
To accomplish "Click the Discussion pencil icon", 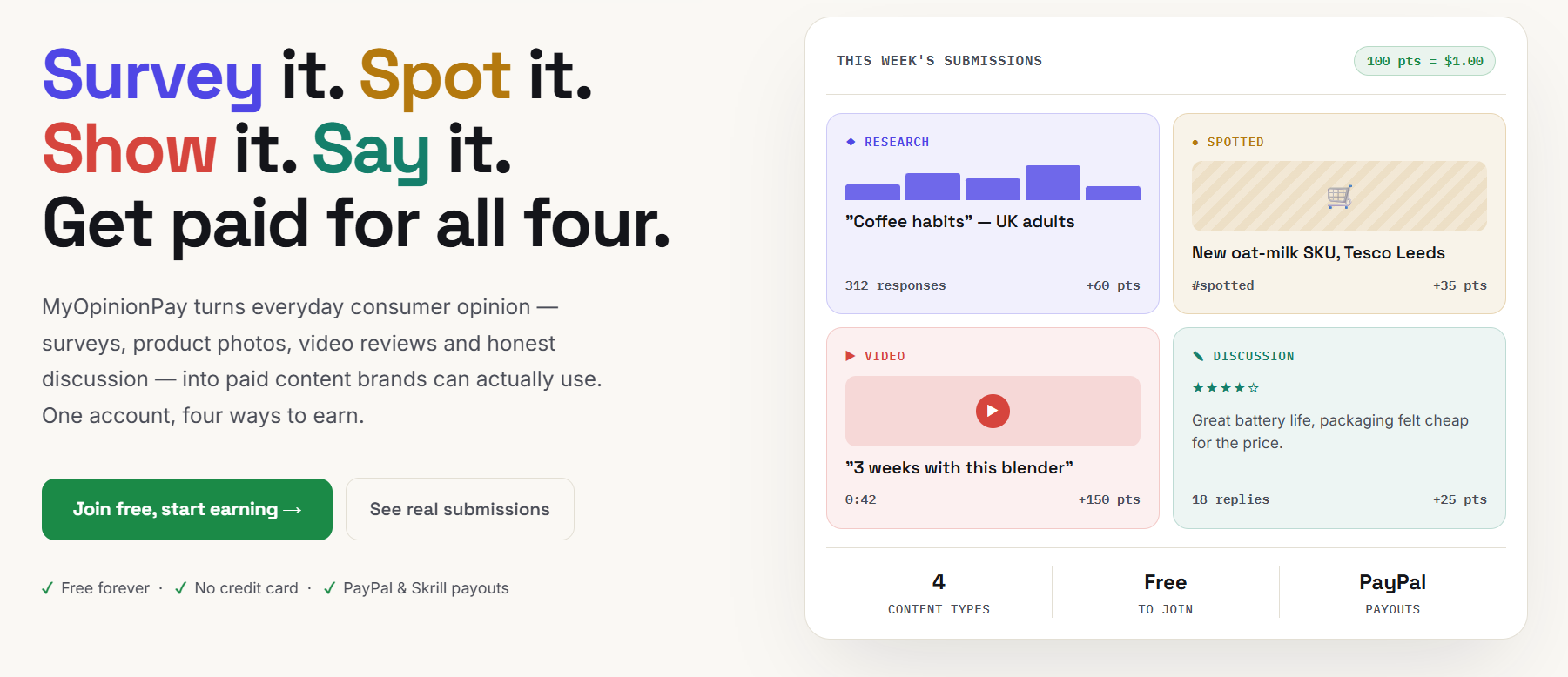I will pos(1198,356).
